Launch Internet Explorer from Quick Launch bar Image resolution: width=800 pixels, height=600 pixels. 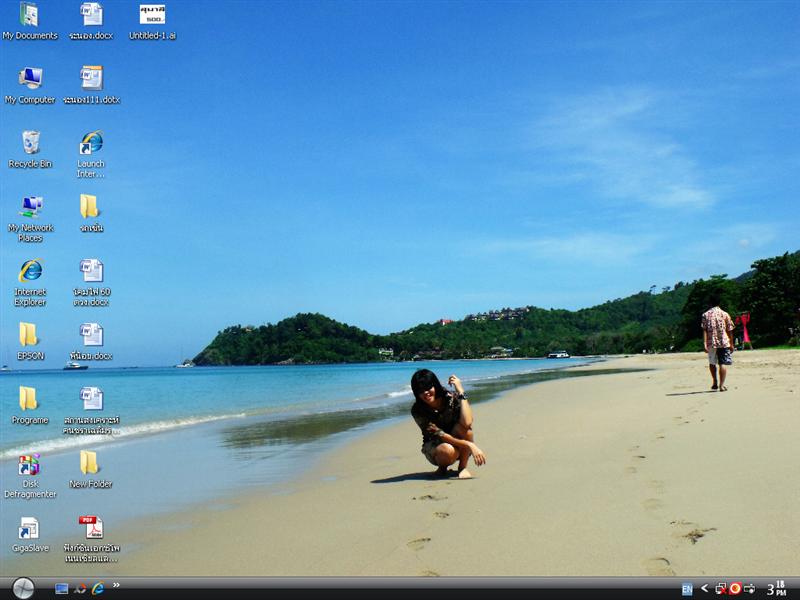(98, 589)
